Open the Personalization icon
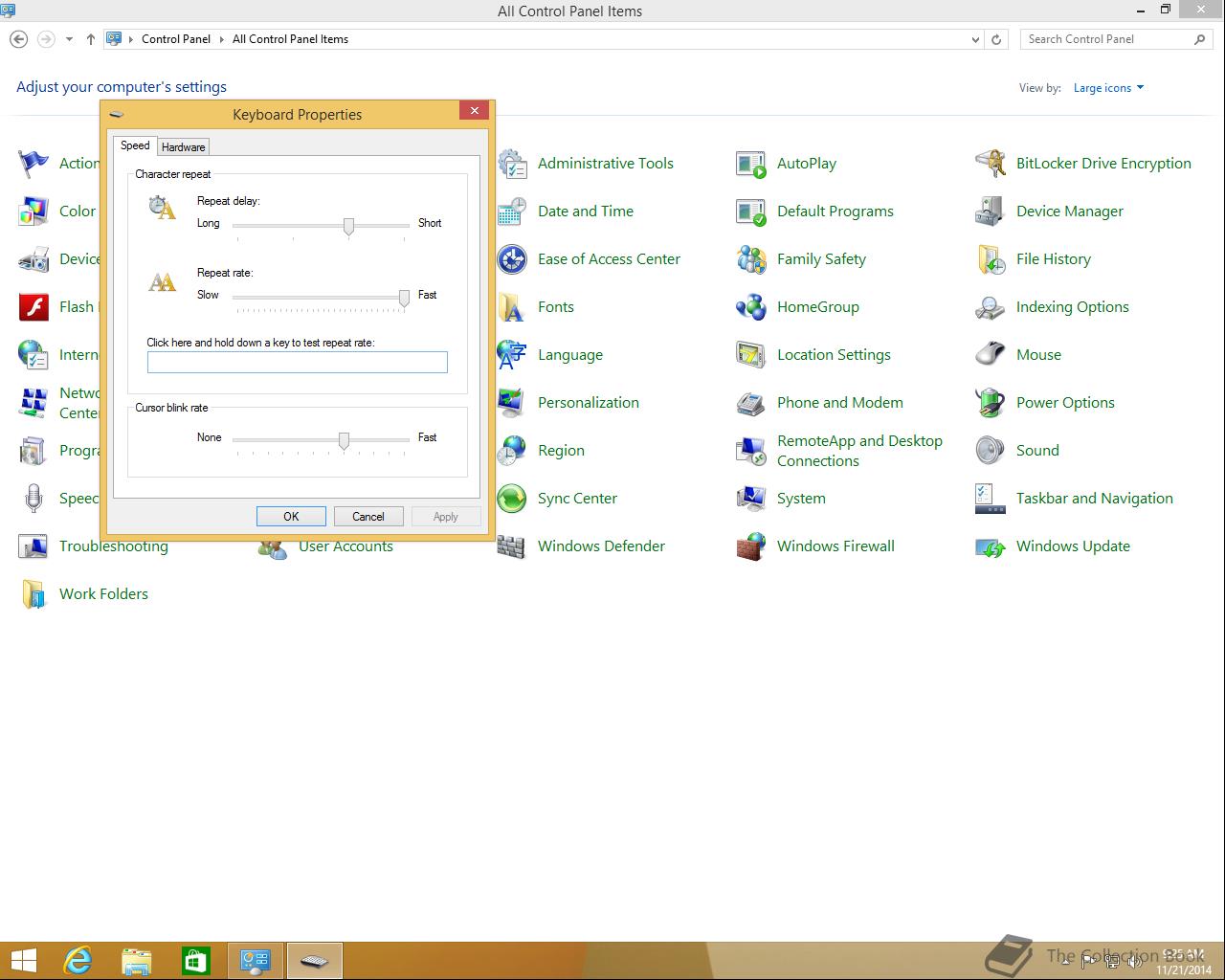This screenshot has width=1225, height=980. click(x=512, y=403)
